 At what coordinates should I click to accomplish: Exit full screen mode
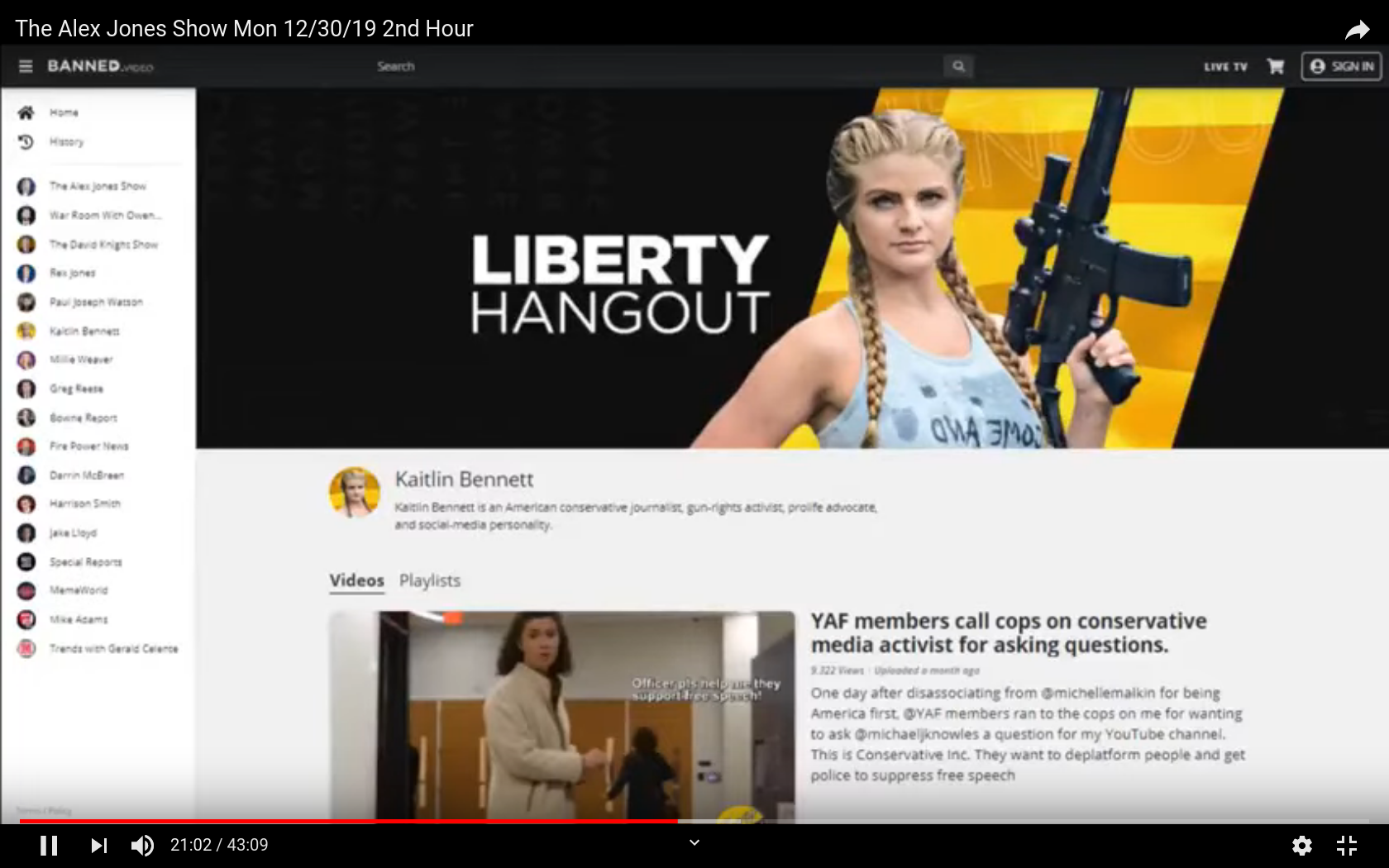point(1347,845)
